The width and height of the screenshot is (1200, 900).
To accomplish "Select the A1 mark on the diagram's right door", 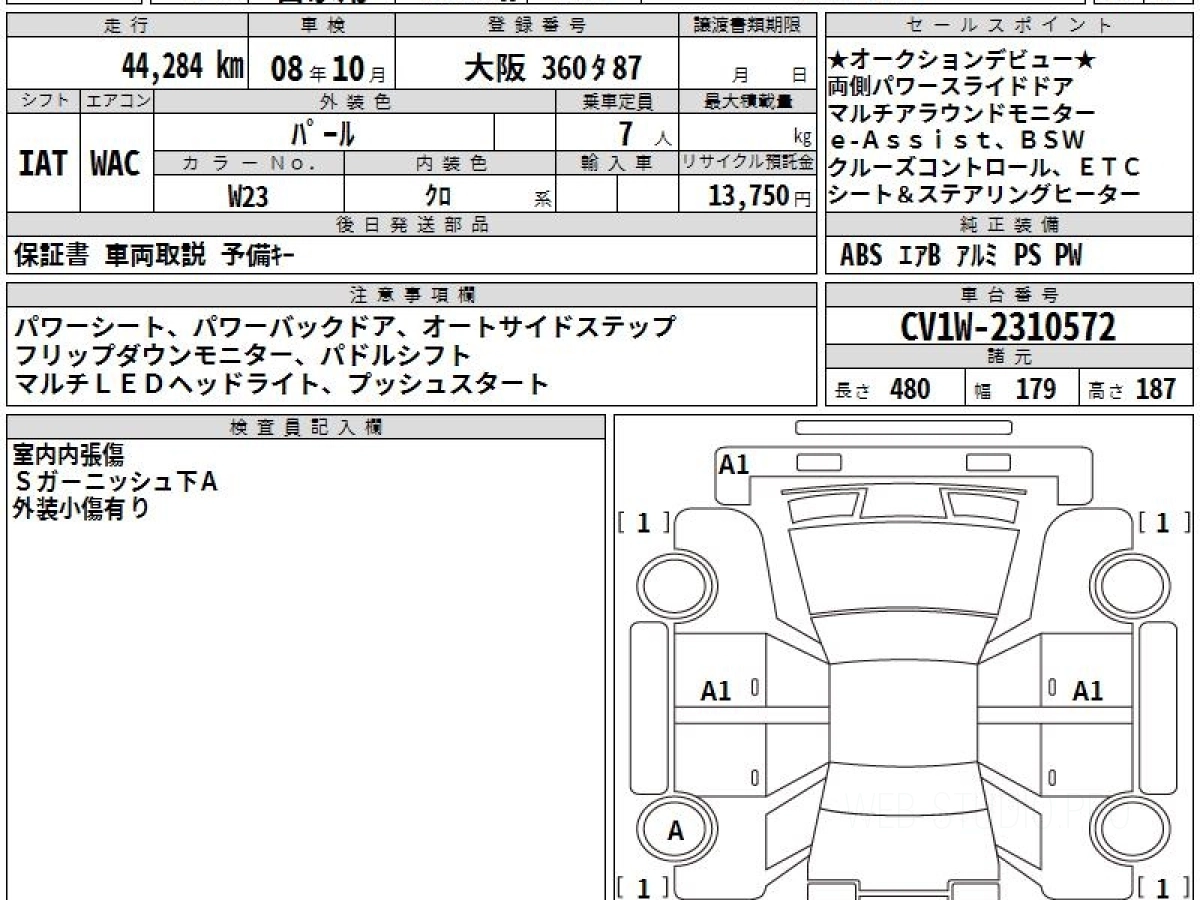I will 1087,690.
